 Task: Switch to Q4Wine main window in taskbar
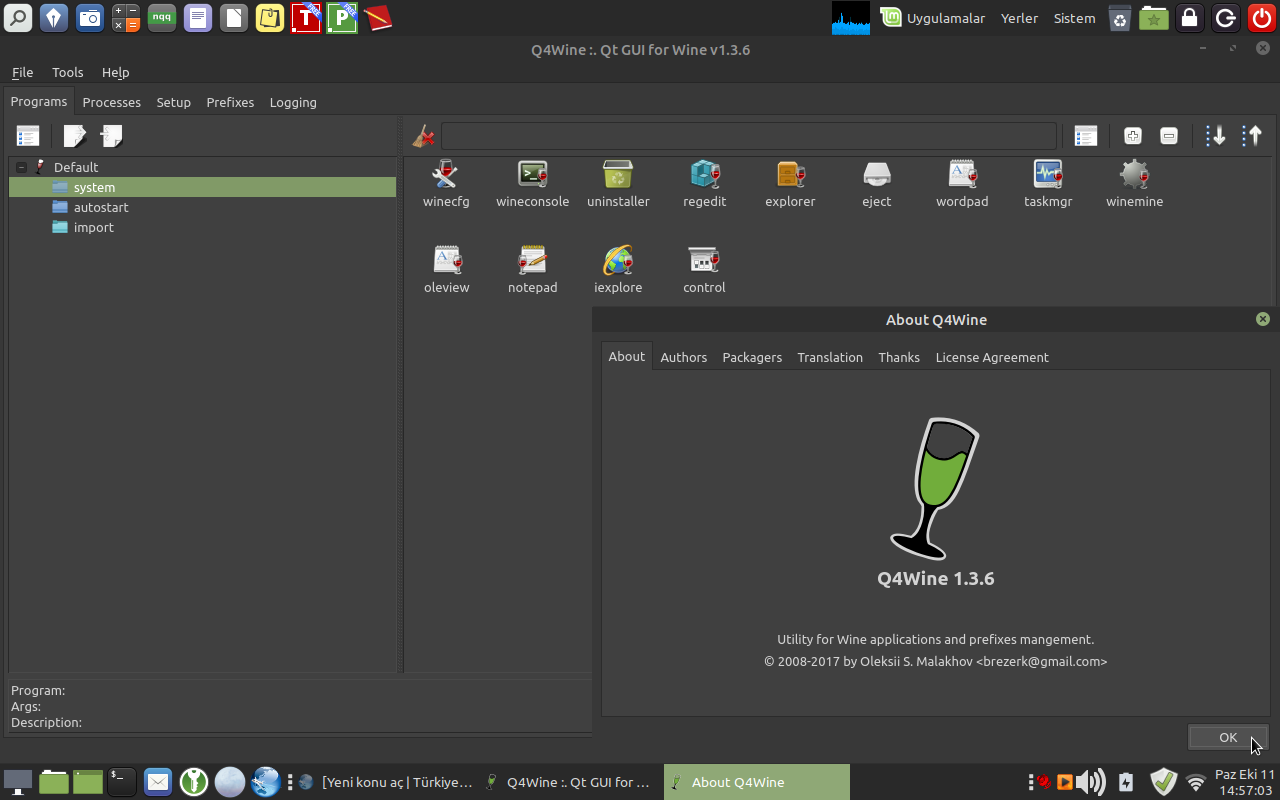(x=568, y=782)
